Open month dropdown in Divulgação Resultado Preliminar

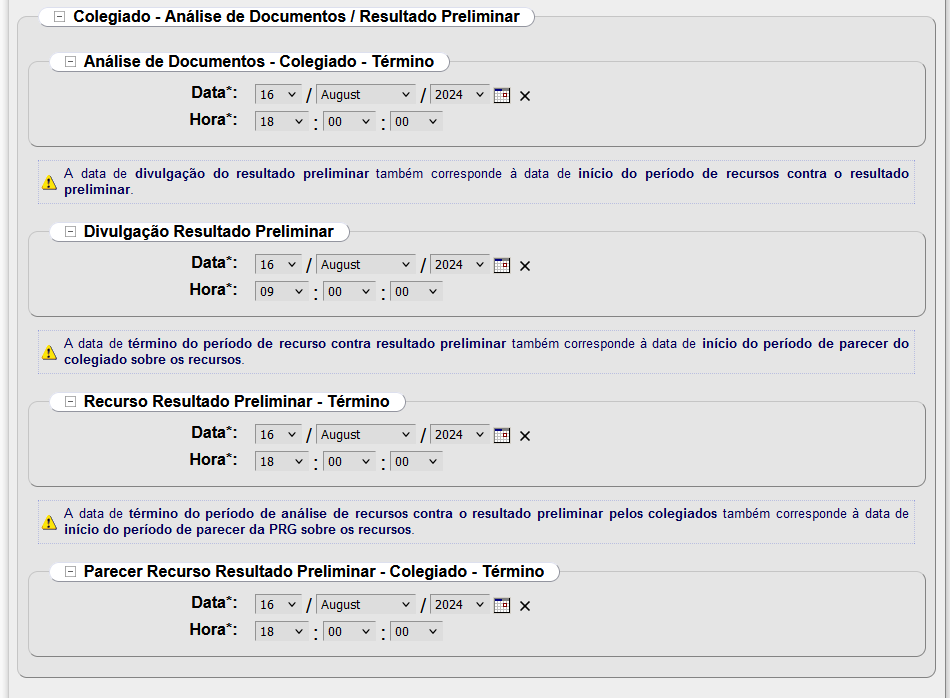pos(365,265)
